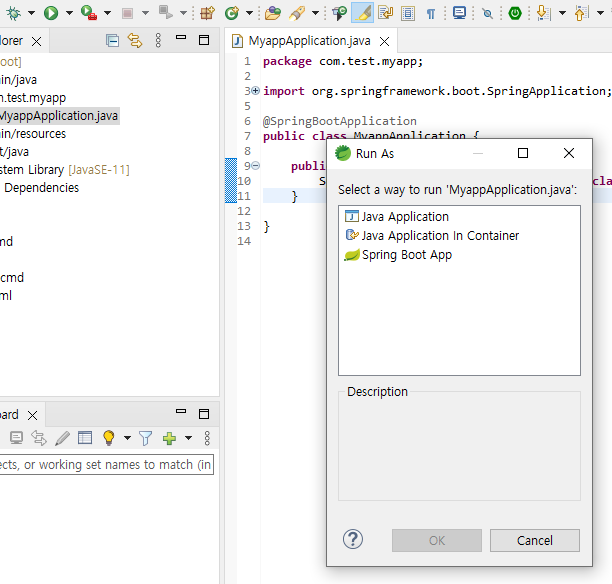Toggle the Word Wrap icon

coord(386,13)
